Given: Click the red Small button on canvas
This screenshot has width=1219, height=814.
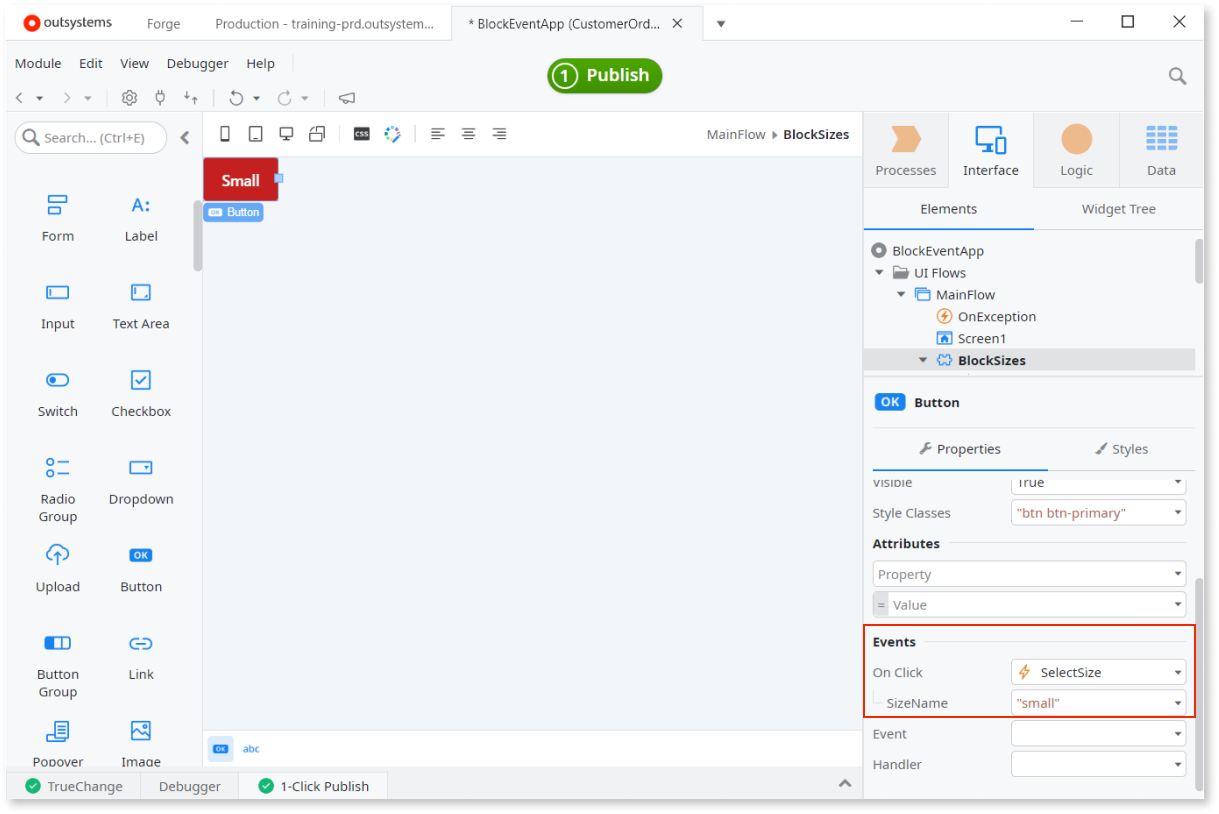Looking at the screenshot, I should pos(240,180).
